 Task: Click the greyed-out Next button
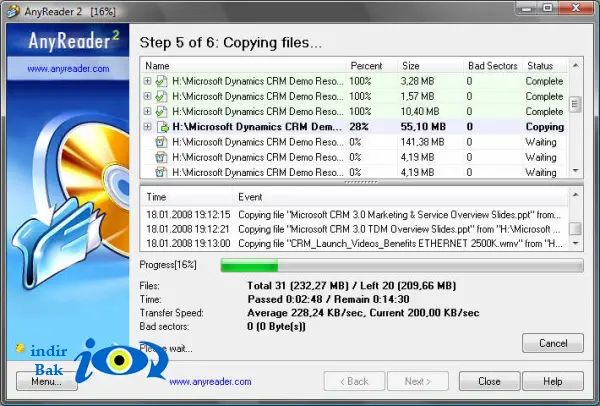click(x=418, y=381)
